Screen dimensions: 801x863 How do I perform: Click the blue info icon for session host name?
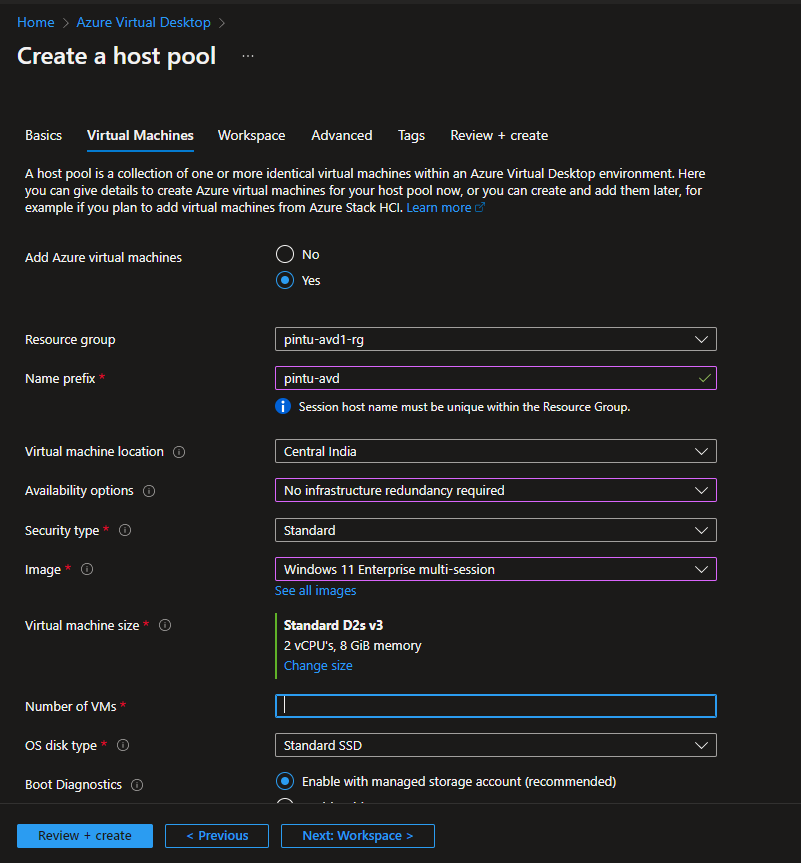point(283,407)
